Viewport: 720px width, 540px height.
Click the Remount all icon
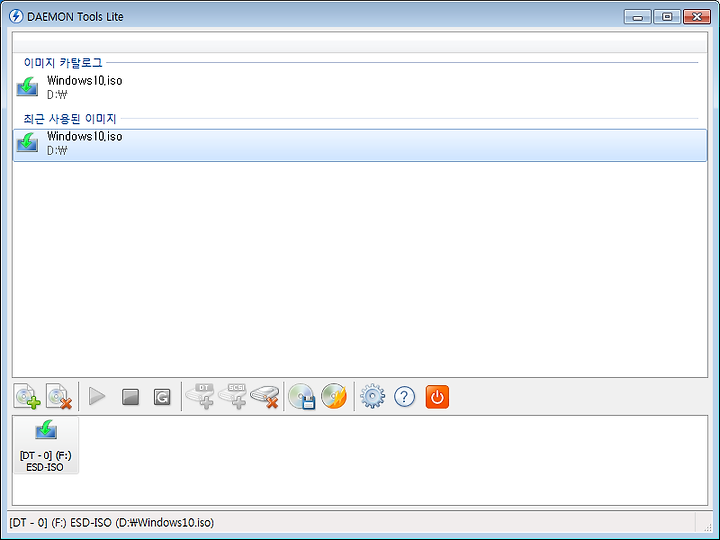(x=162, y=397)
